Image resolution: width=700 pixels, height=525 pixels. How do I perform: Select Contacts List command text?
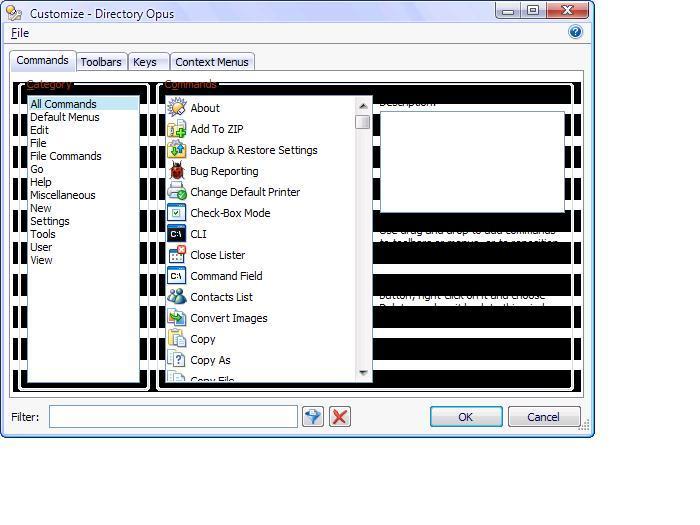tap(221, 297)
